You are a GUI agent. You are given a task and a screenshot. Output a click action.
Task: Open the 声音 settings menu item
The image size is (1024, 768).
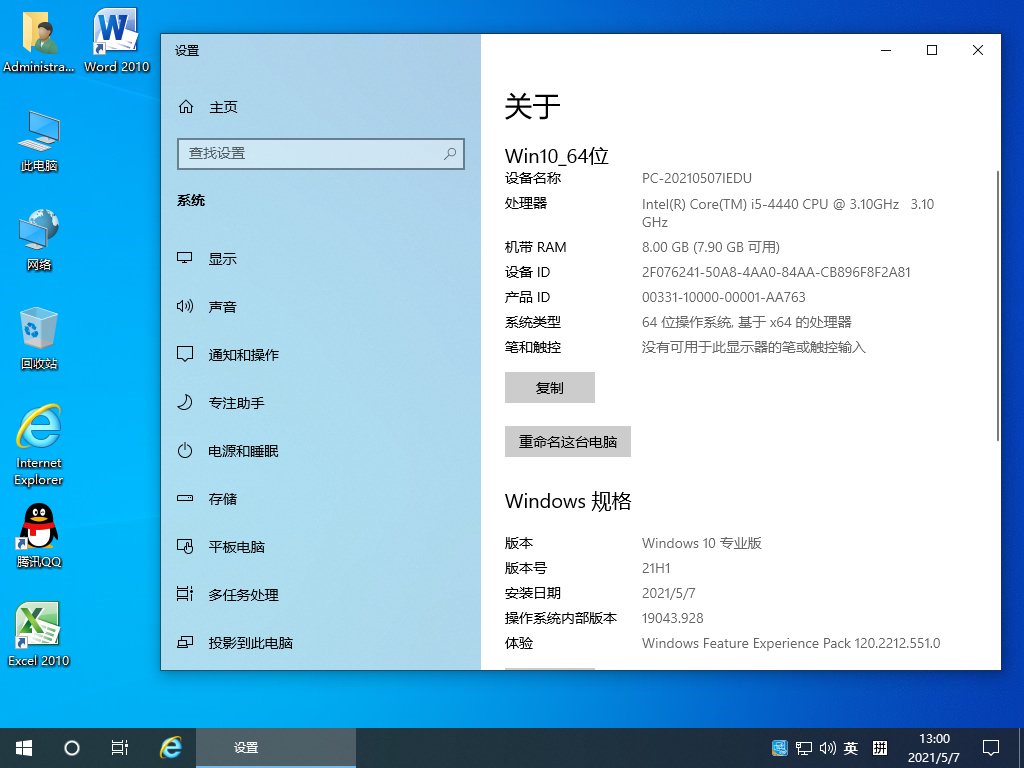320,306
